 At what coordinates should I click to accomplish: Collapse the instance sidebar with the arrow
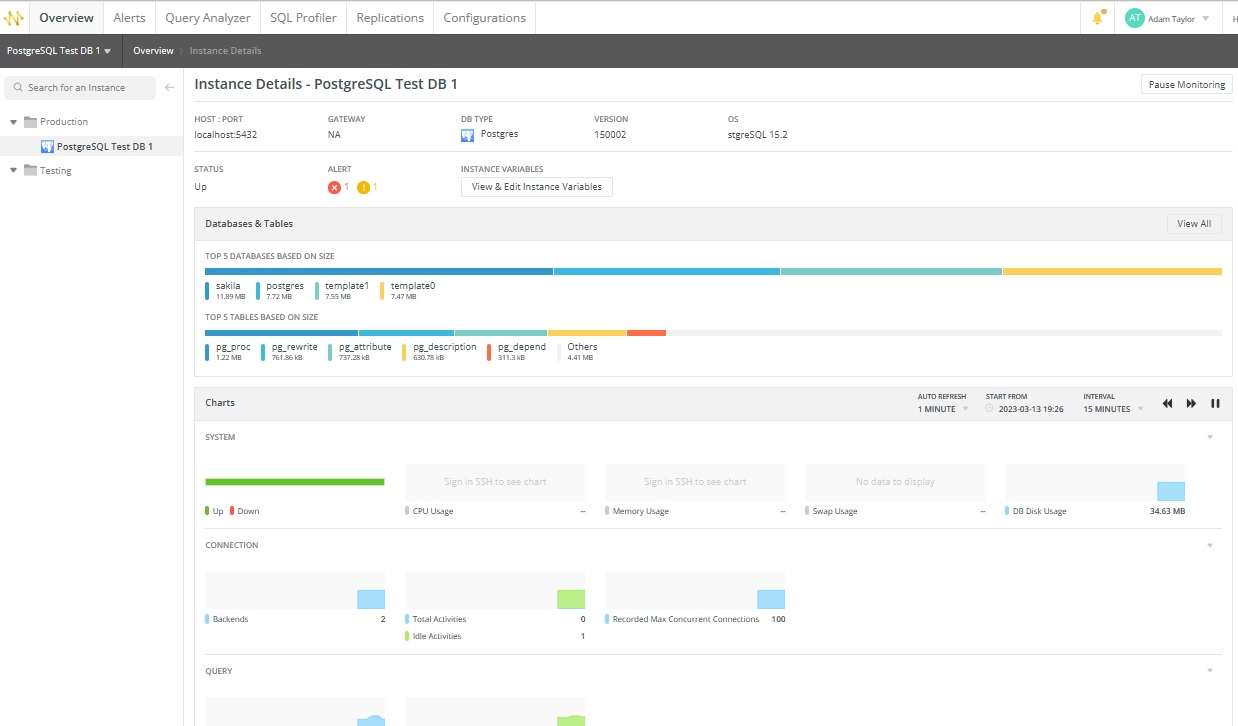pos(170,88)
